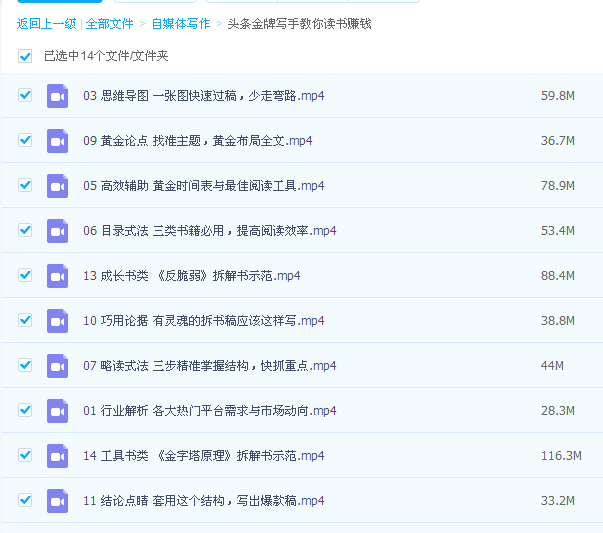This screenshot has height=533, width=603.
Task: Click video icon for 07 略读式法 file
Action: [57, 366]
